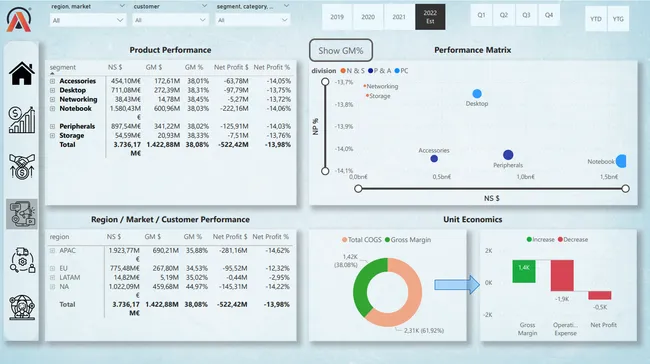650x364 pixels.
Task: Expand the Storage segment row
Action: [53, 136]
